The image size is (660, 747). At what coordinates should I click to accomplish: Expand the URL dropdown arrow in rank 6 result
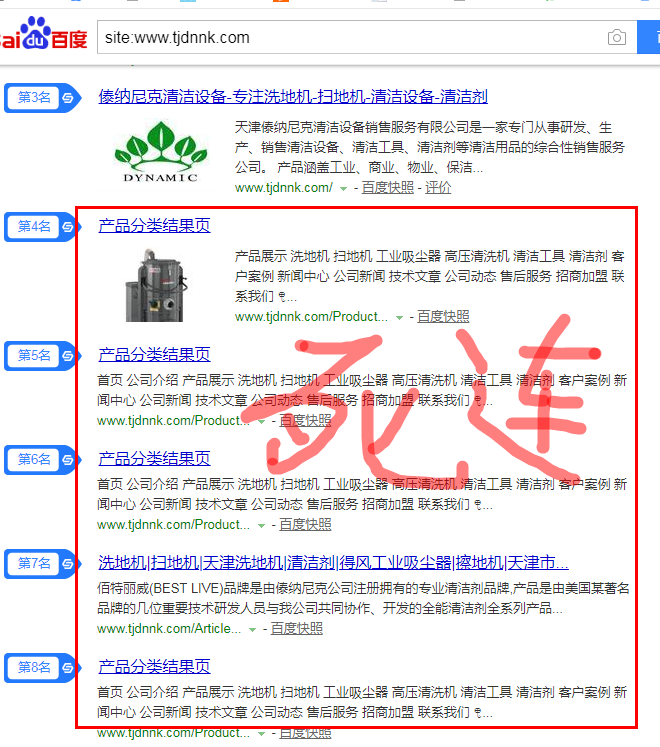[x=261, y=526]
